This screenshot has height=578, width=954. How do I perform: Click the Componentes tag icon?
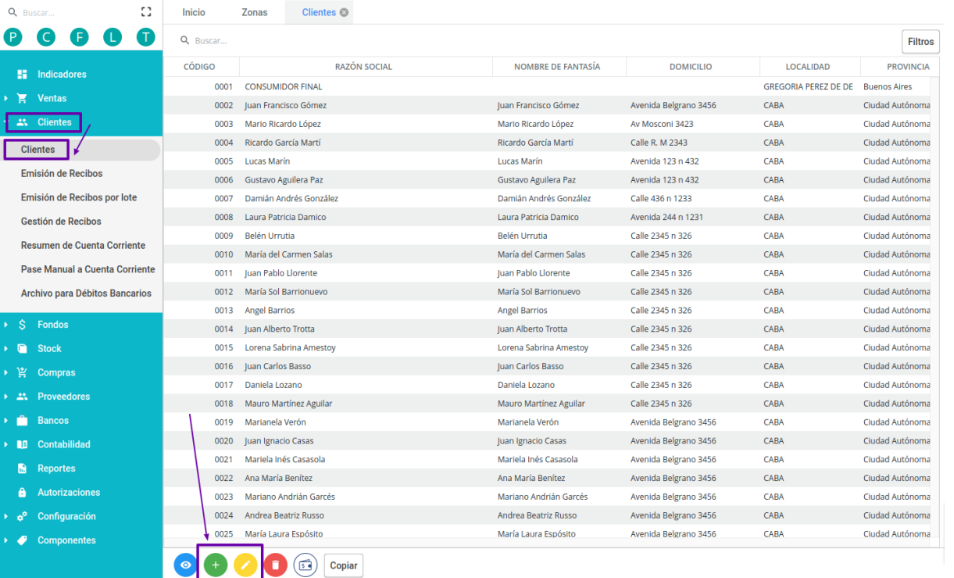pos(23,540)
